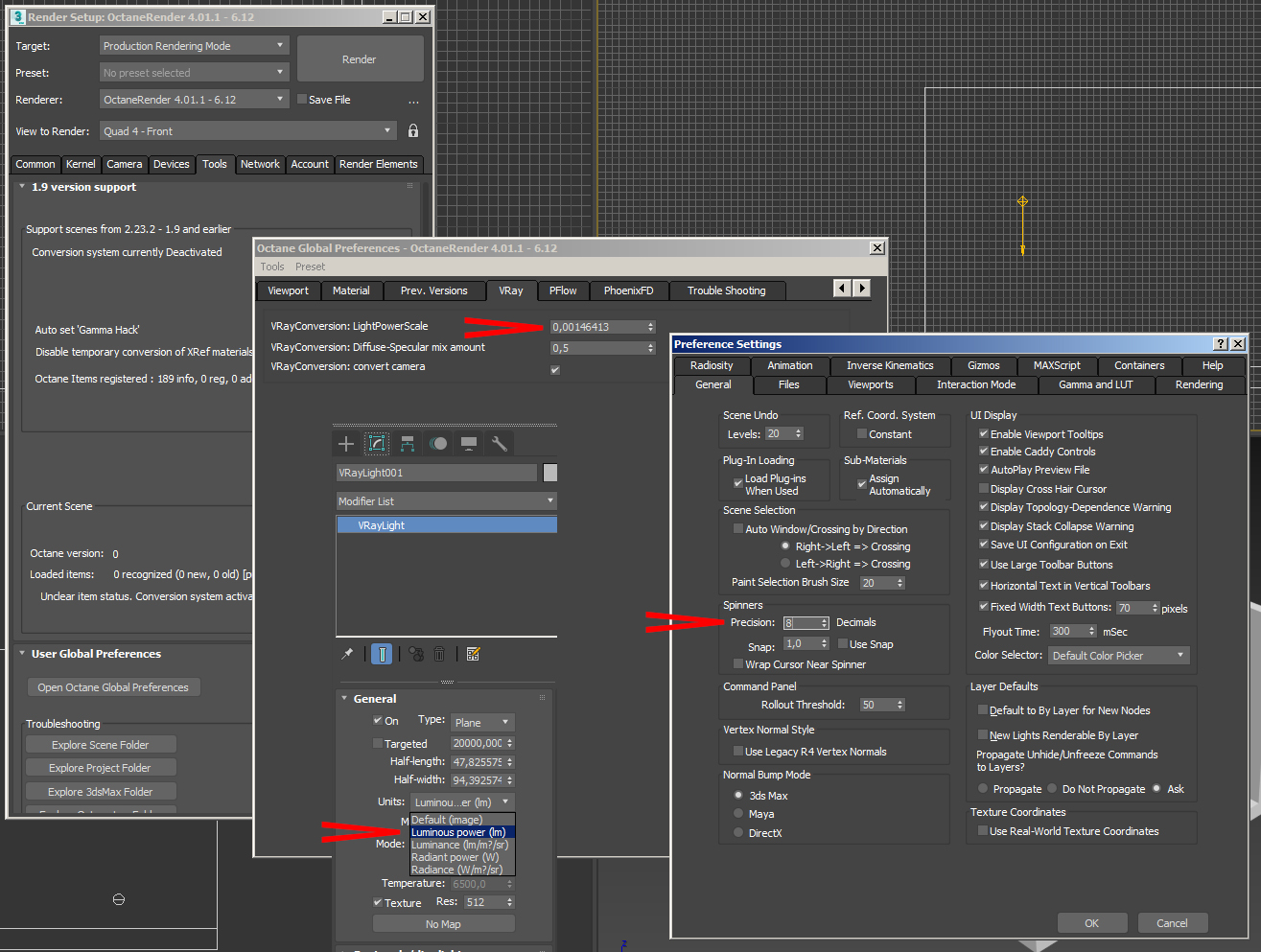Screen dimensions: 1261x952
Task: Click the help question mark in Preference Settings
Action: [x=1220, y=344]
